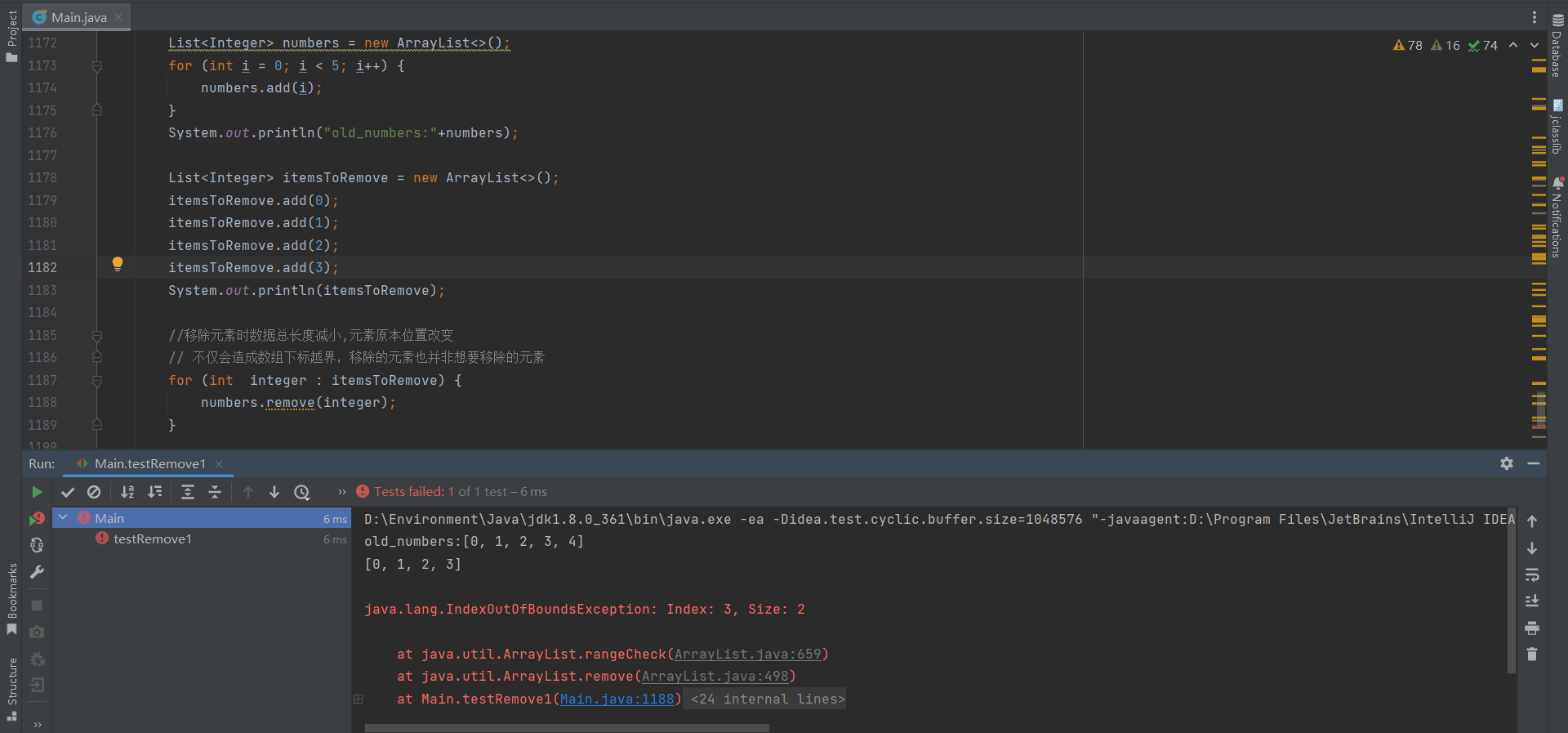Print the console output

pos(1532,628)
